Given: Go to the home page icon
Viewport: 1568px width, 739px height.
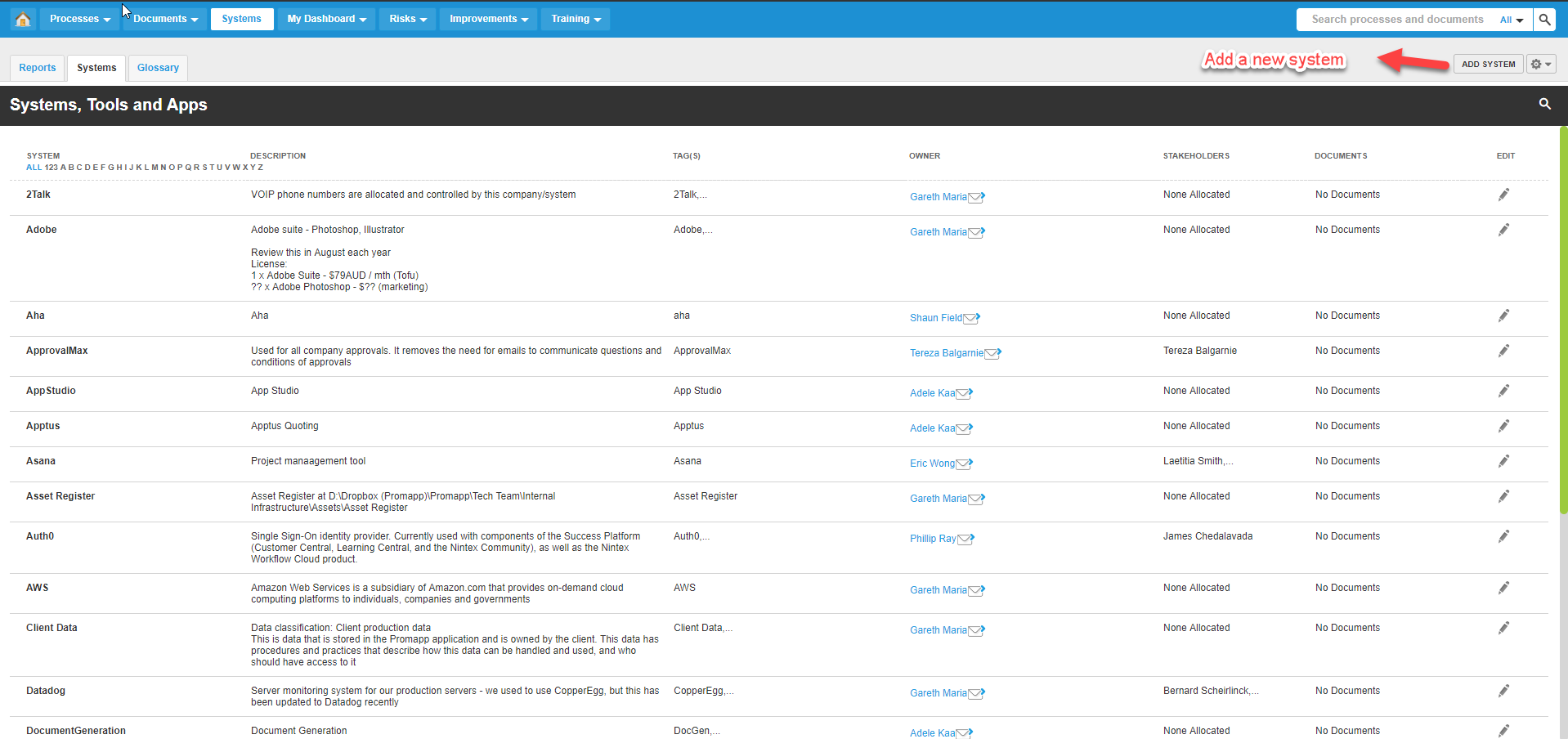Looking at the screenshot, I should (23, 19).
